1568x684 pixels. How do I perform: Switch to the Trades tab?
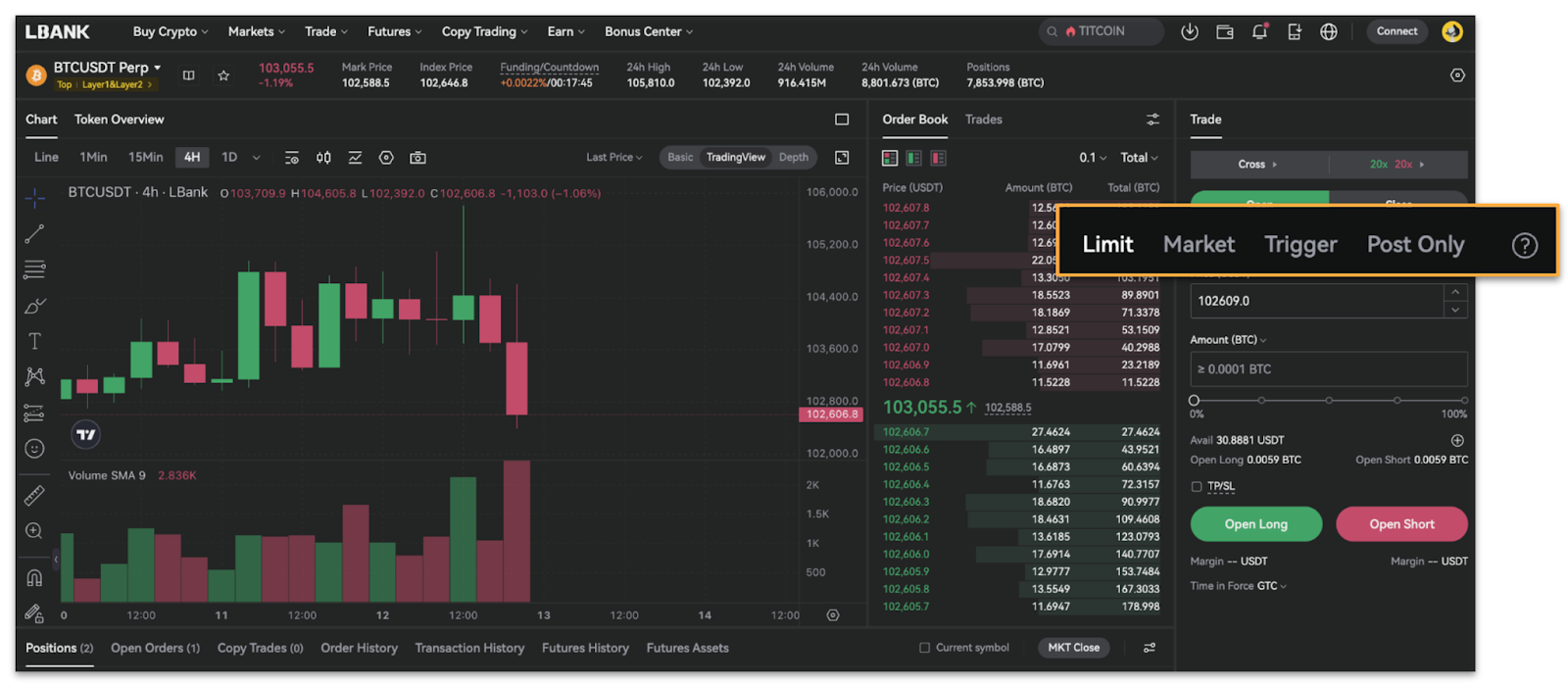click(x=983, y=120)
